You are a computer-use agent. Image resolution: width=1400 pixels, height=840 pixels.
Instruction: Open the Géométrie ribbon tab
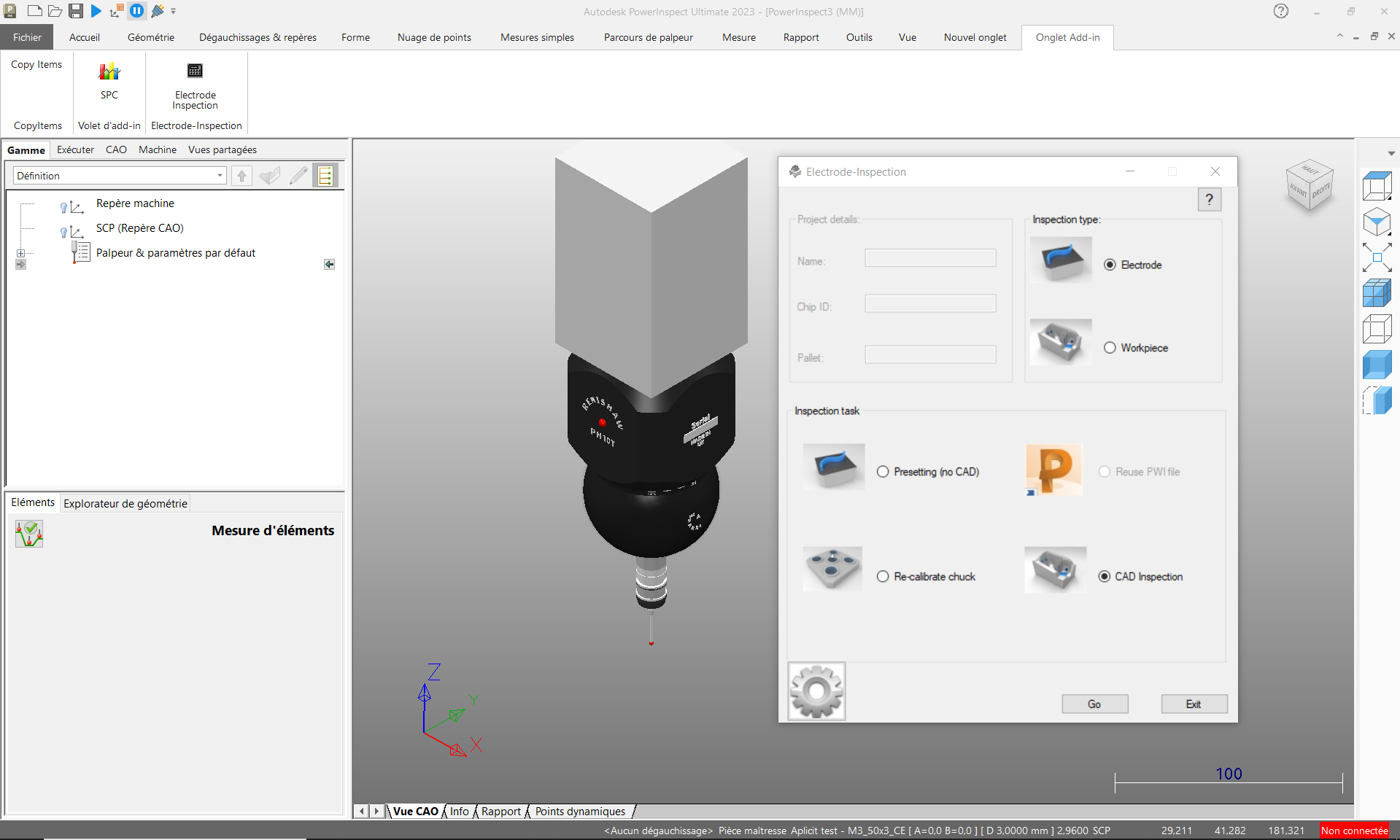point(150,37)
